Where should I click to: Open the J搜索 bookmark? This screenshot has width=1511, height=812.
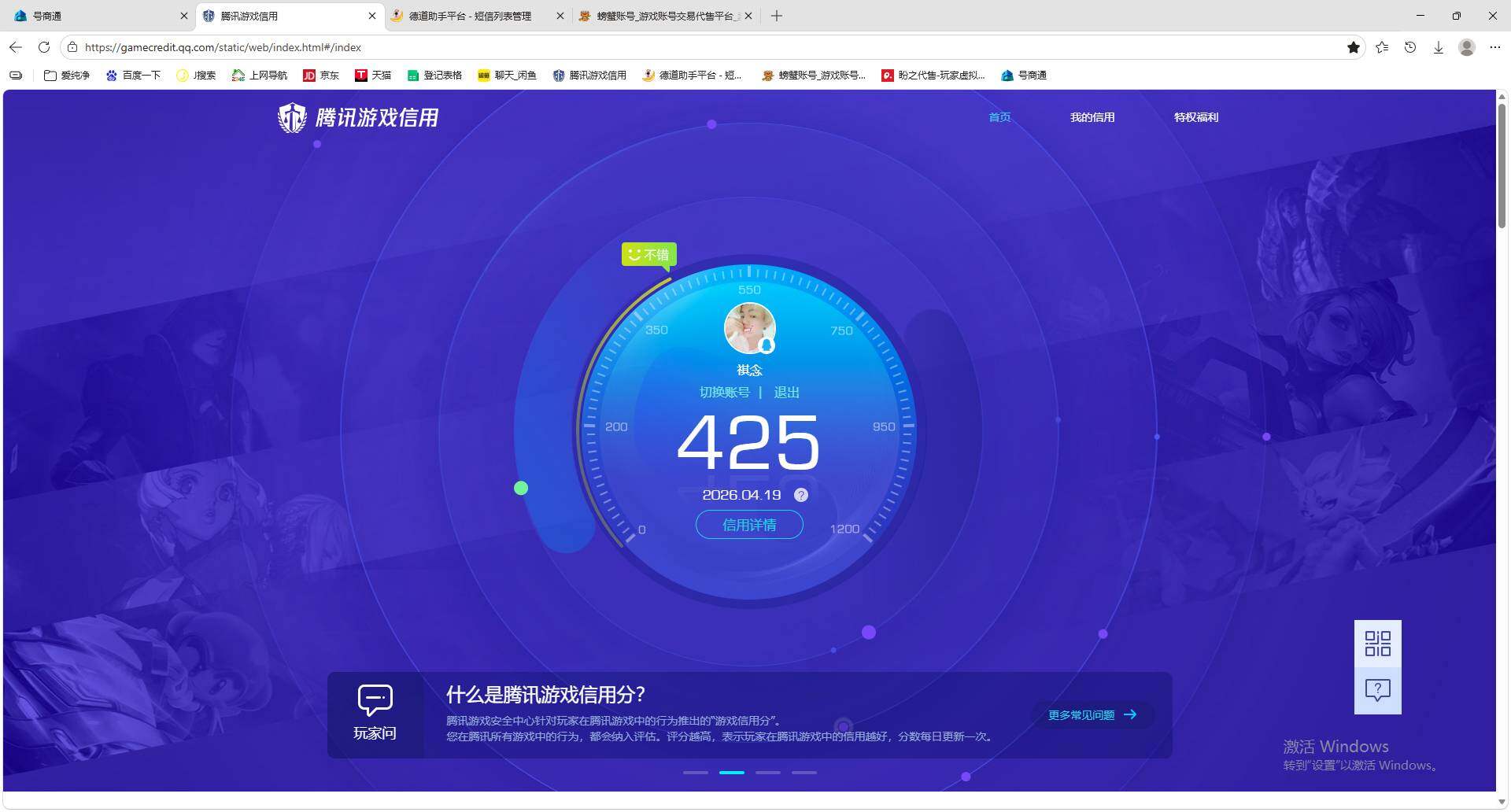point(196,76)
